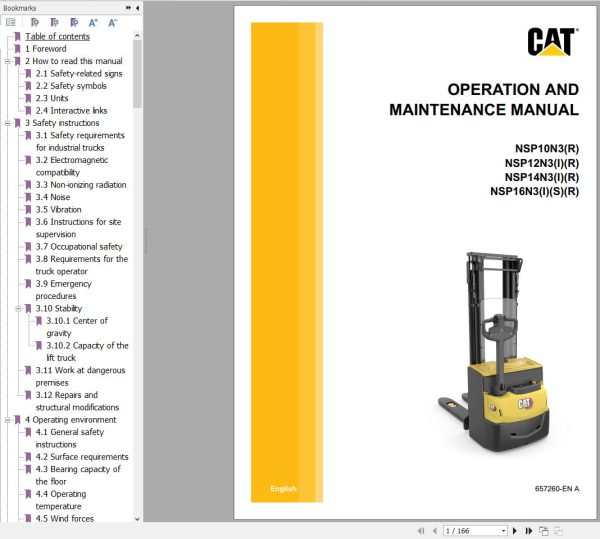Open '4.1 General safety instructions' bookmark
The height and width of the screenshot is (539, 600).
70,438
